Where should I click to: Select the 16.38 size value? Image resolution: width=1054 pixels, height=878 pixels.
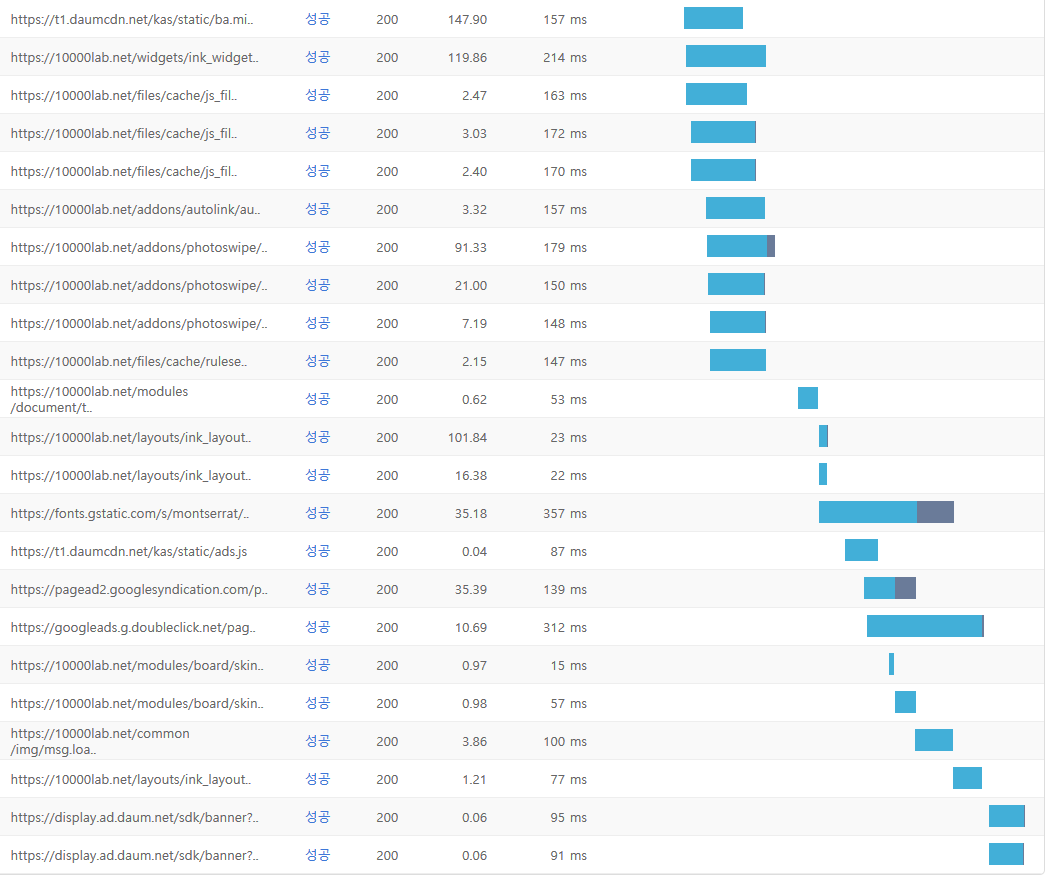[471, 475]
